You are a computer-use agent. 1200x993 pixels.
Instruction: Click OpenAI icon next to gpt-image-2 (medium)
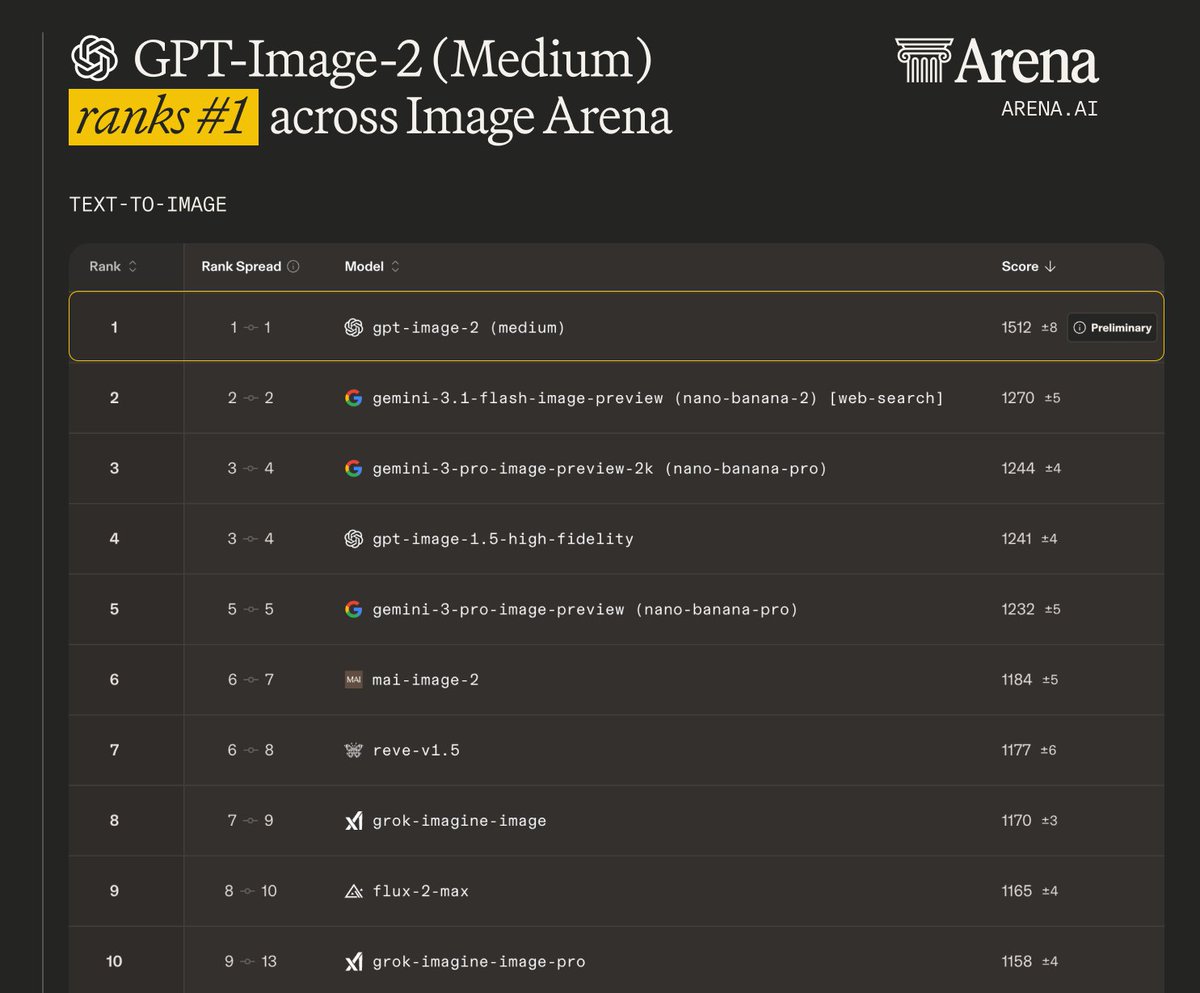(x=353, y=327)
